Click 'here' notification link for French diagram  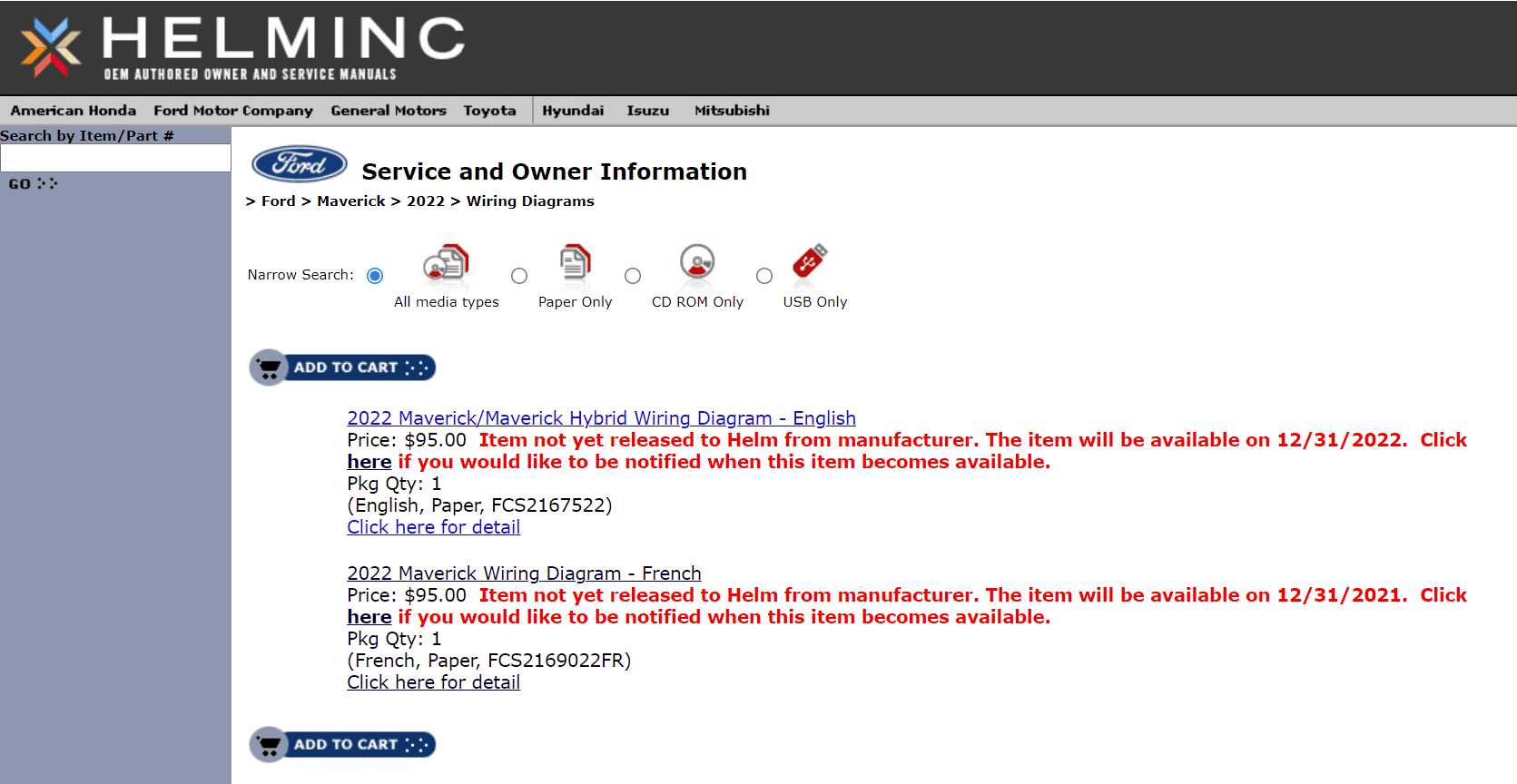(x=369, y=617)
